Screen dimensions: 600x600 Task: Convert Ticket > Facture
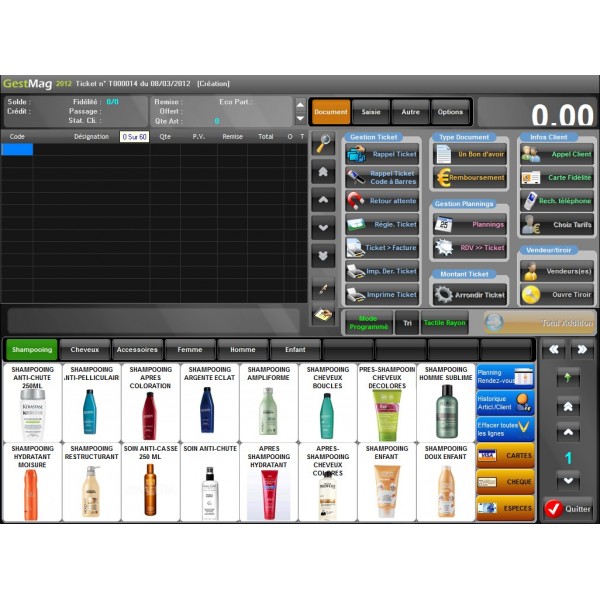[382, 248]
